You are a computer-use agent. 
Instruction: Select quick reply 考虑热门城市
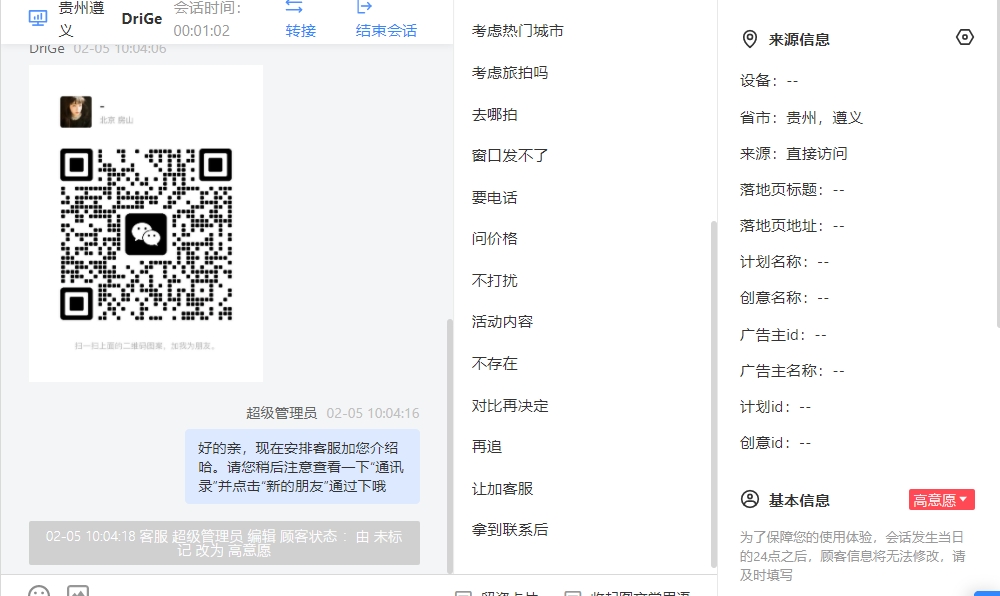[517, 31]
